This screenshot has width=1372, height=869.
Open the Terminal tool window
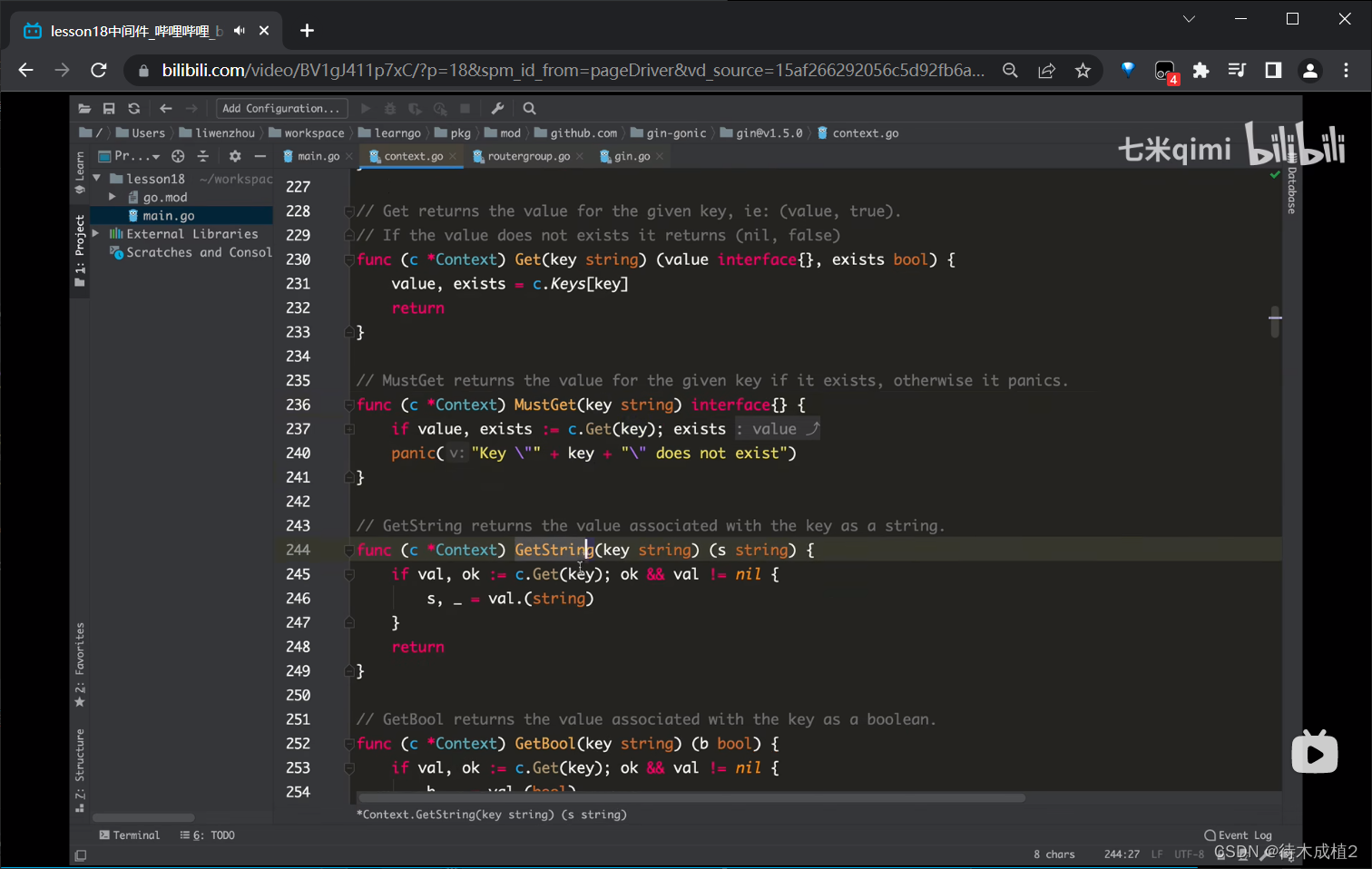click(130, 835)
